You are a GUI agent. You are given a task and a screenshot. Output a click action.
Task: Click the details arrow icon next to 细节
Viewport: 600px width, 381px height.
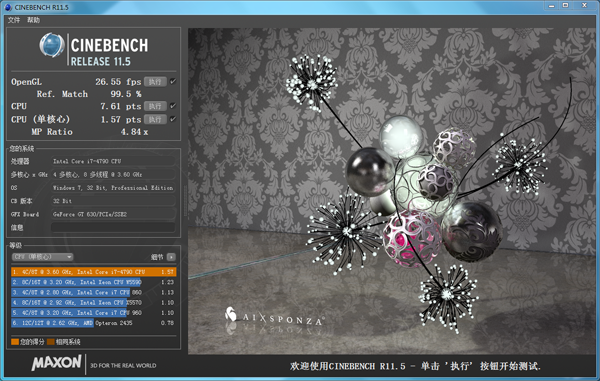pyautogui.click(x=171, y=257)
